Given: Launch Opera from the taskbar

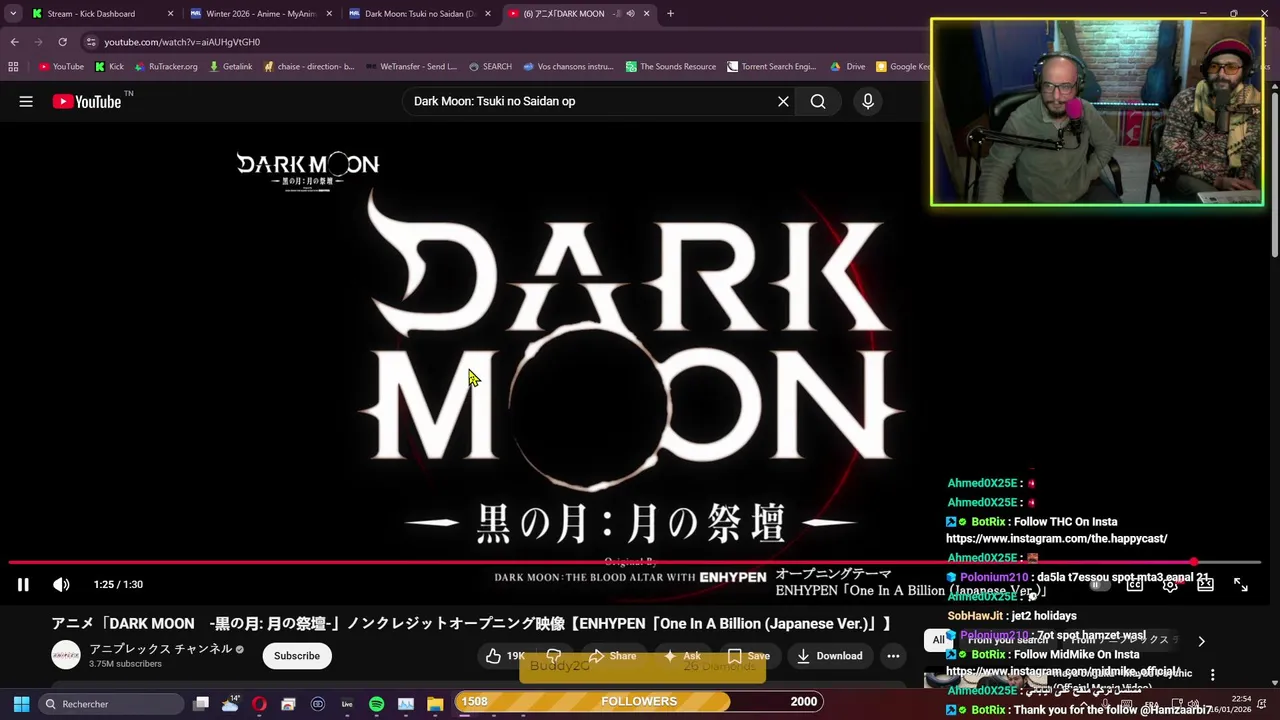Looking at the screenshot, I should pyautogui.click(x=259, y=704).
